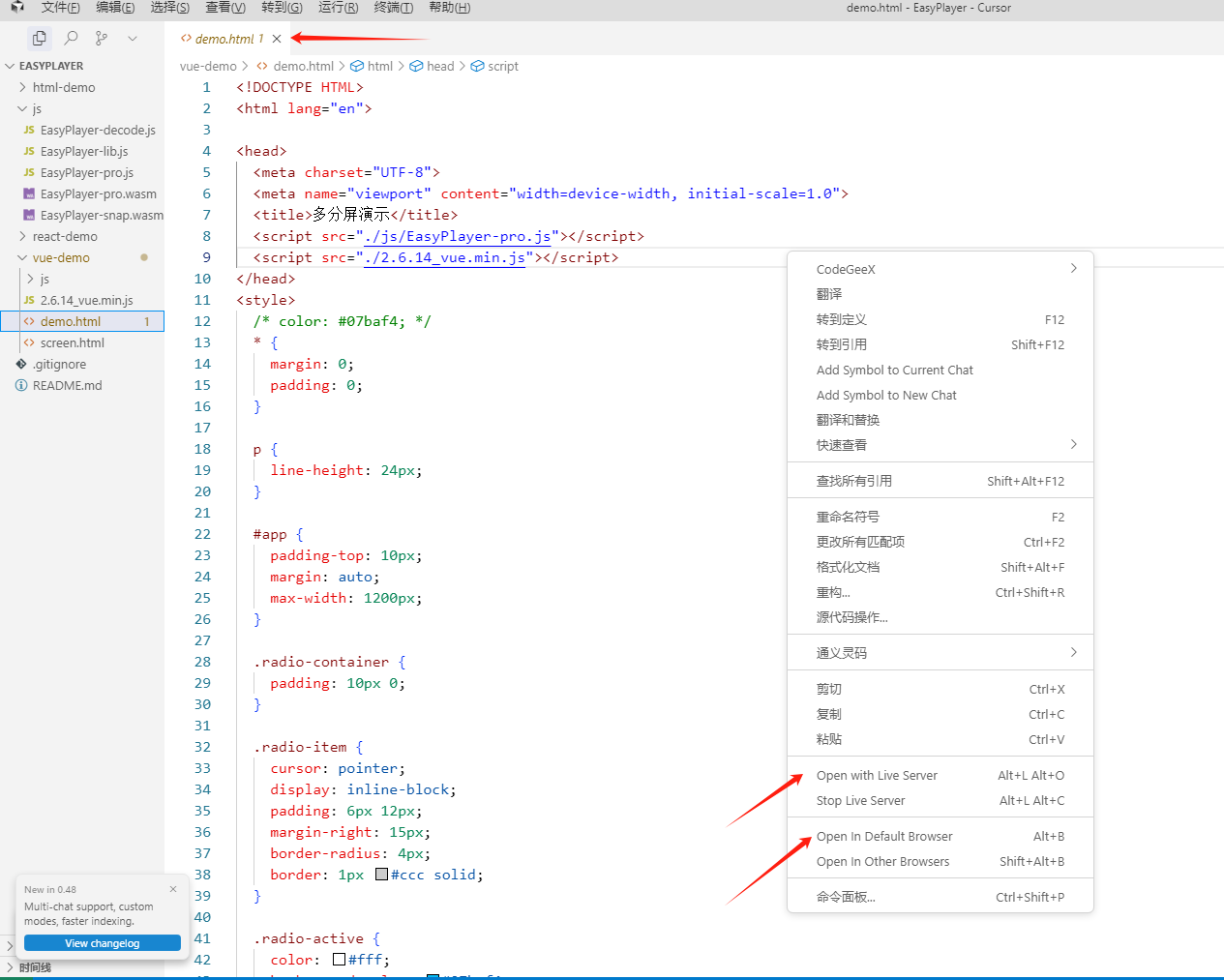Dismiss the New in 0.48 notification

[173, 889]
